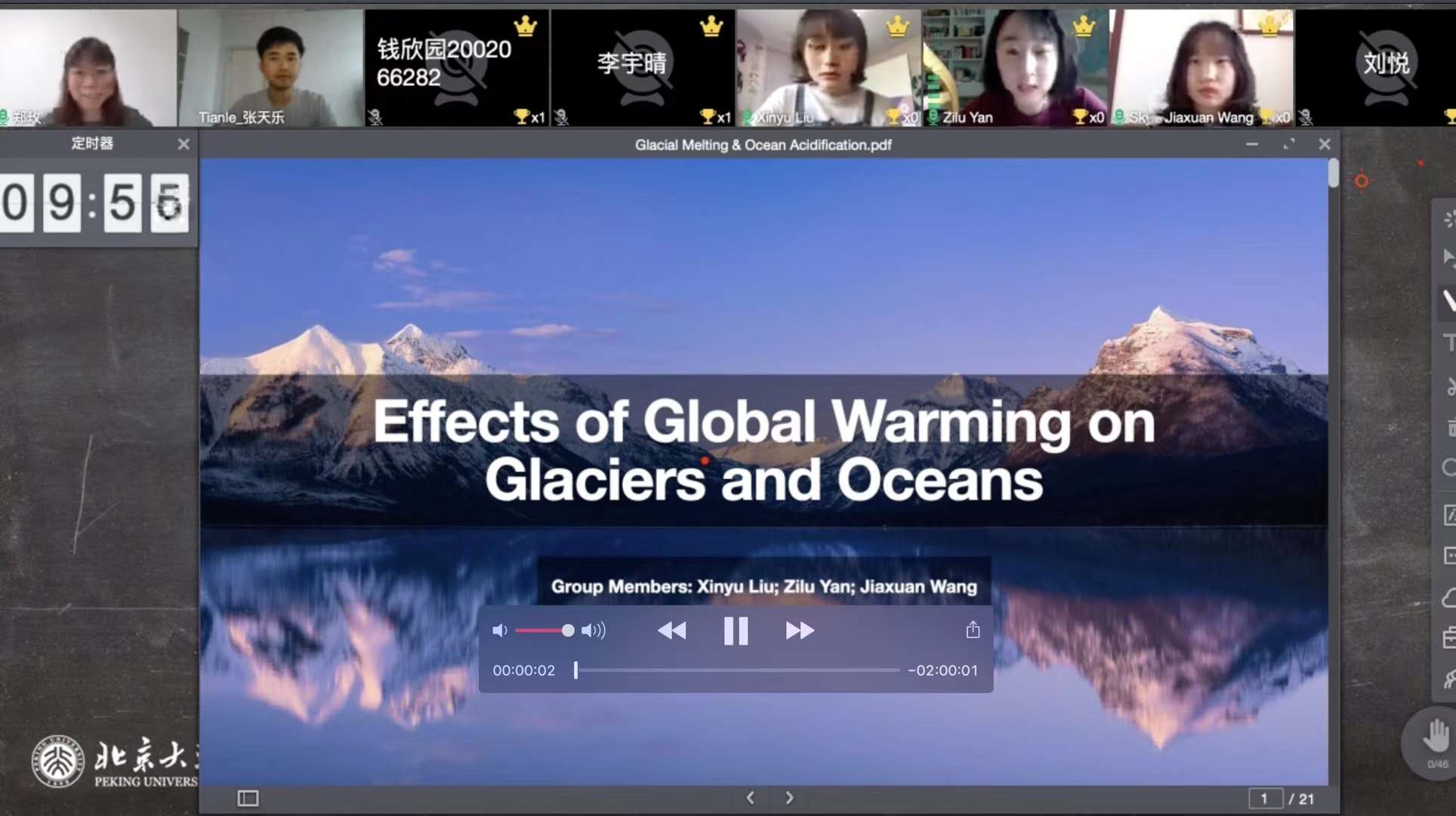Viewport: 1456px width, 816px height.
Task: Mute with the low-volume speaker icon
Action: click(x=499, y=630)
